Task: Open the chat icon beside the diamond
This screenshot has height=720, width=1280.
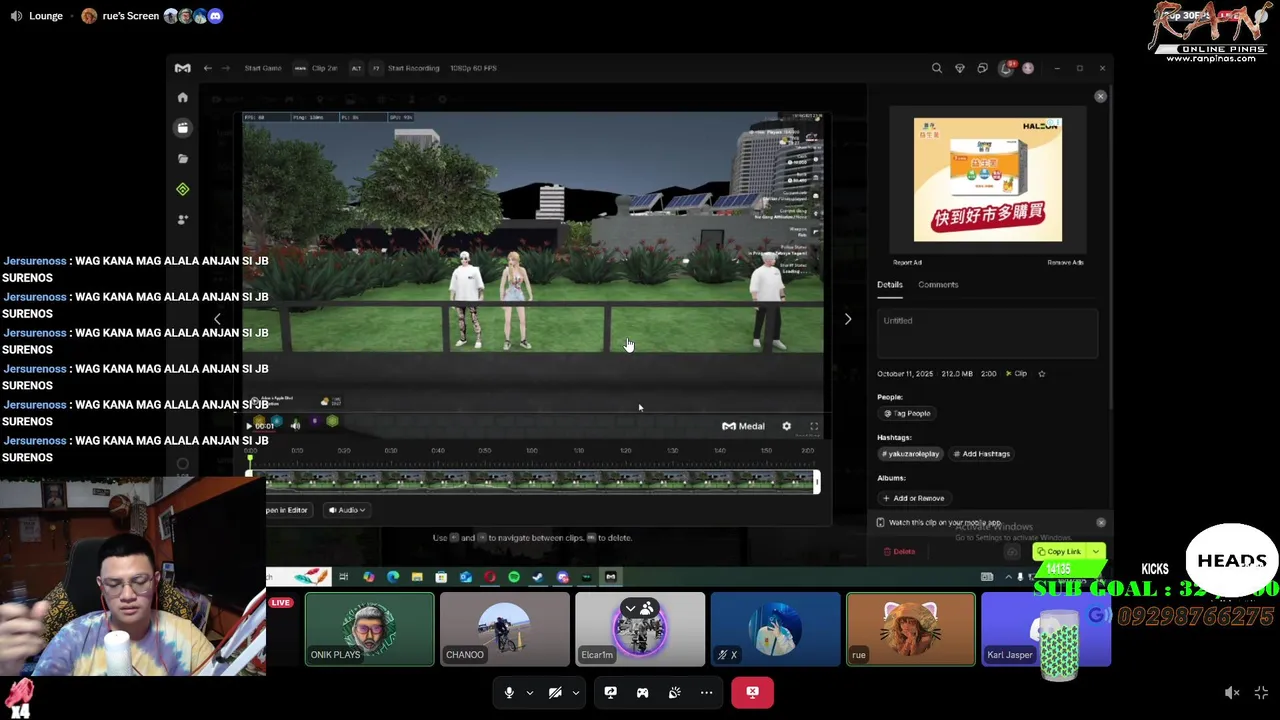Action: coord(982,68)
